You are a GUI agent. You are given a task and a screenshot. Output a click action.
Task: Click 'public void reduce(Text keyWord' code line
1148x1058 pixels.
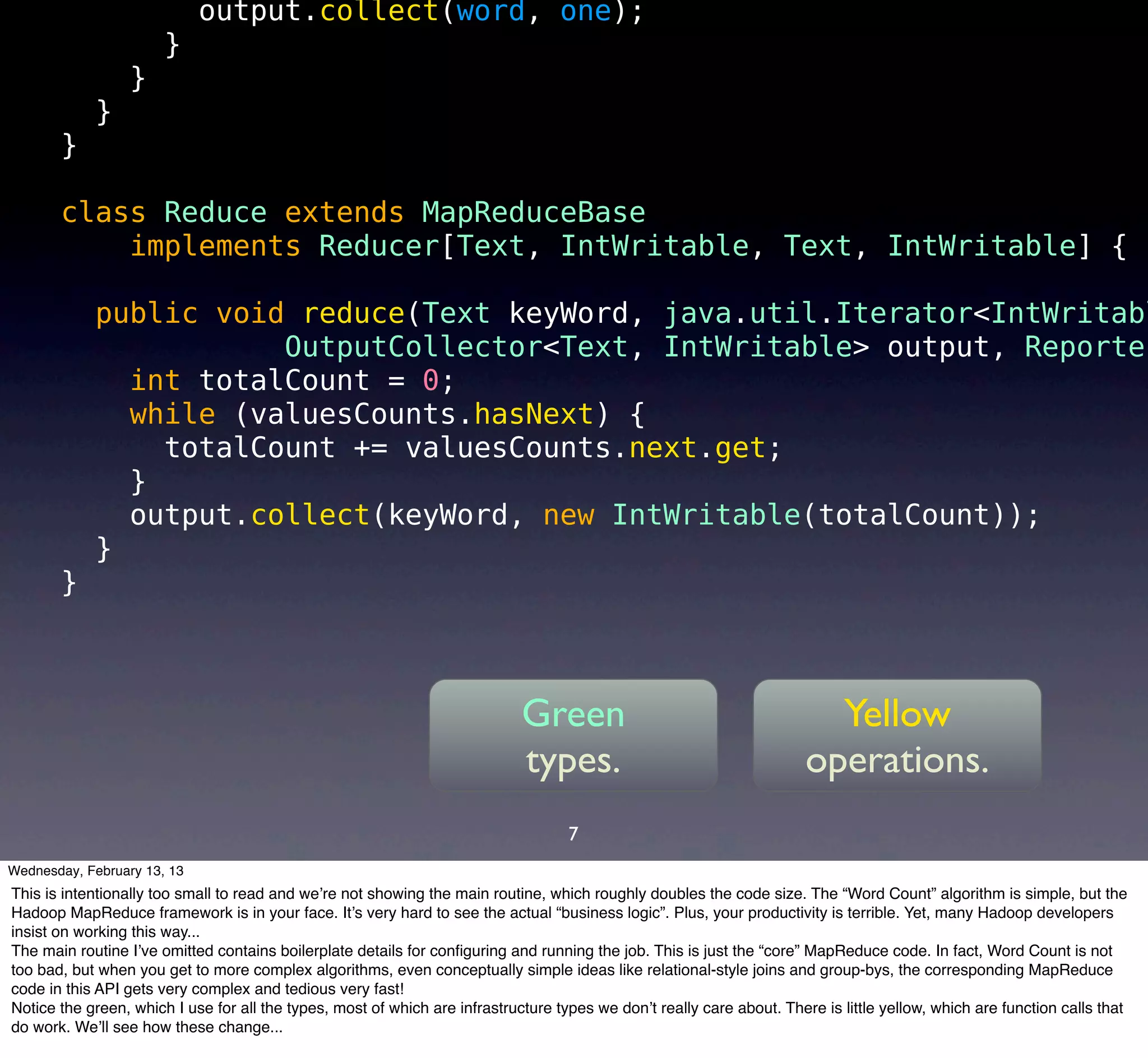pyautogui.click(x=621, y=313)
